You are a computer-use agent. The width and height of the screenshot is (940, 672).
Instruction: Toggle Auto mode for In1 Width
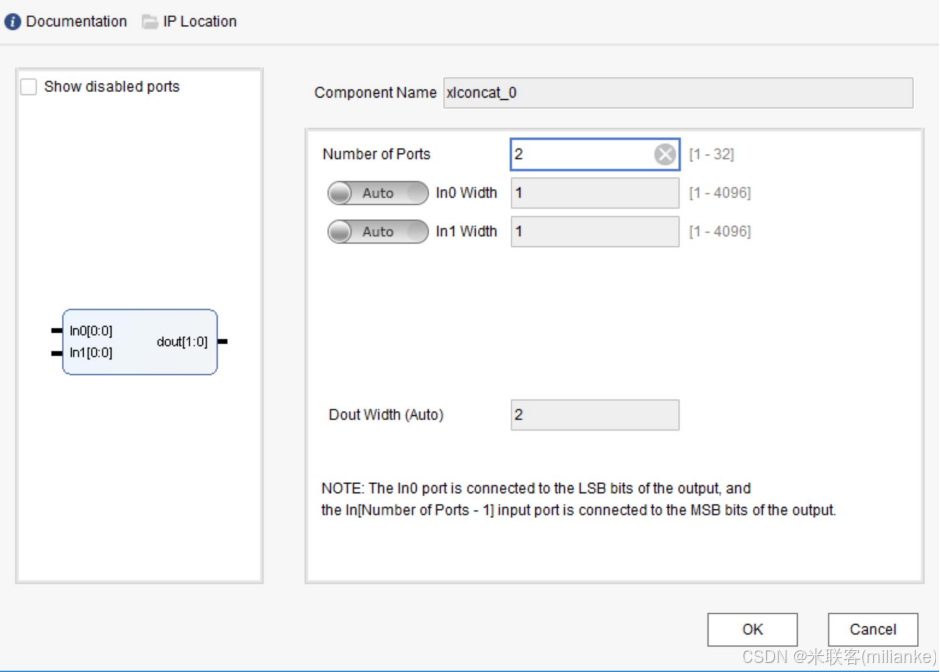pyautogui.click(x=378, y=231)
